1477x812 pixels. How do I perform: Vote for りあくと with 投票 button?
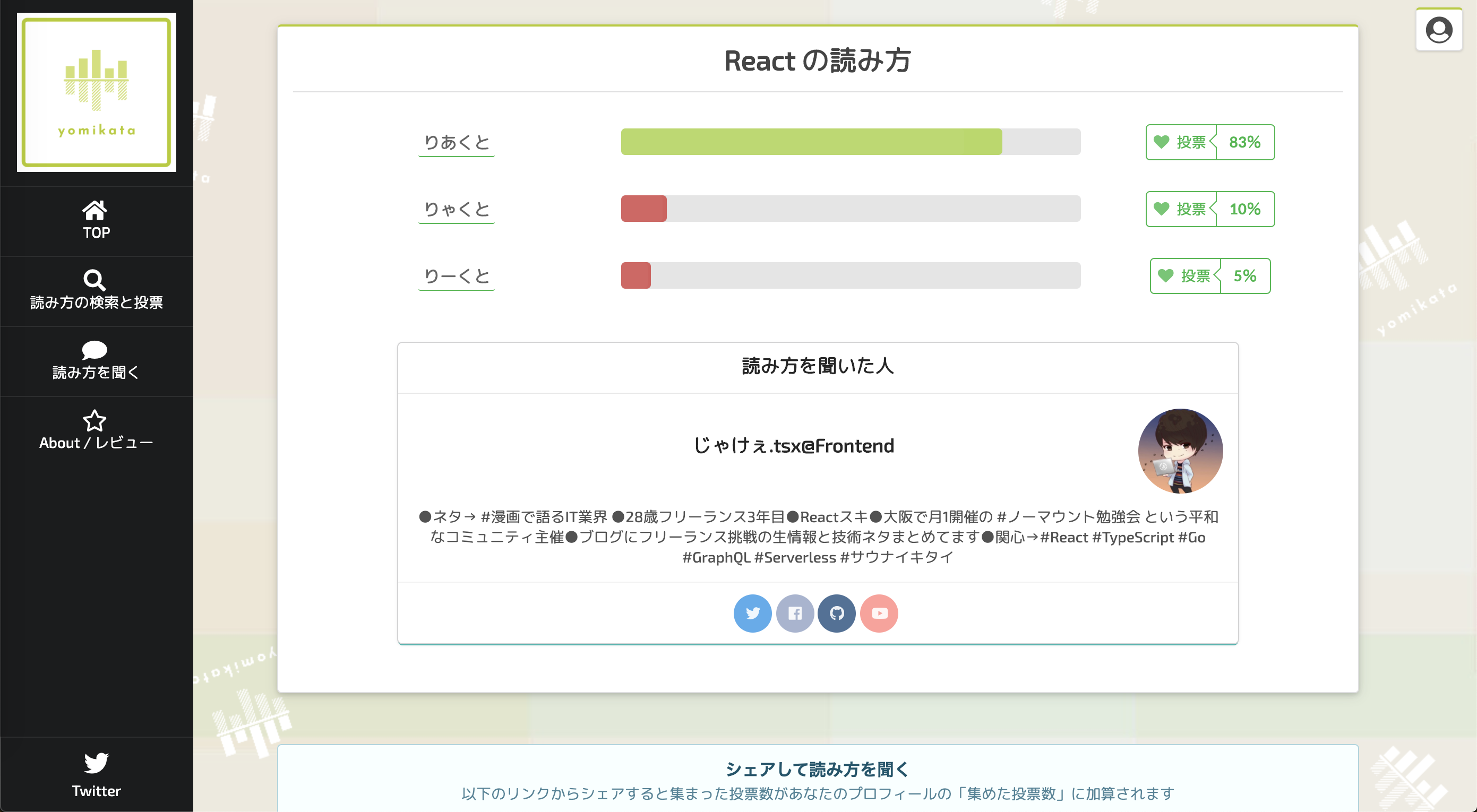(1181, 142)
